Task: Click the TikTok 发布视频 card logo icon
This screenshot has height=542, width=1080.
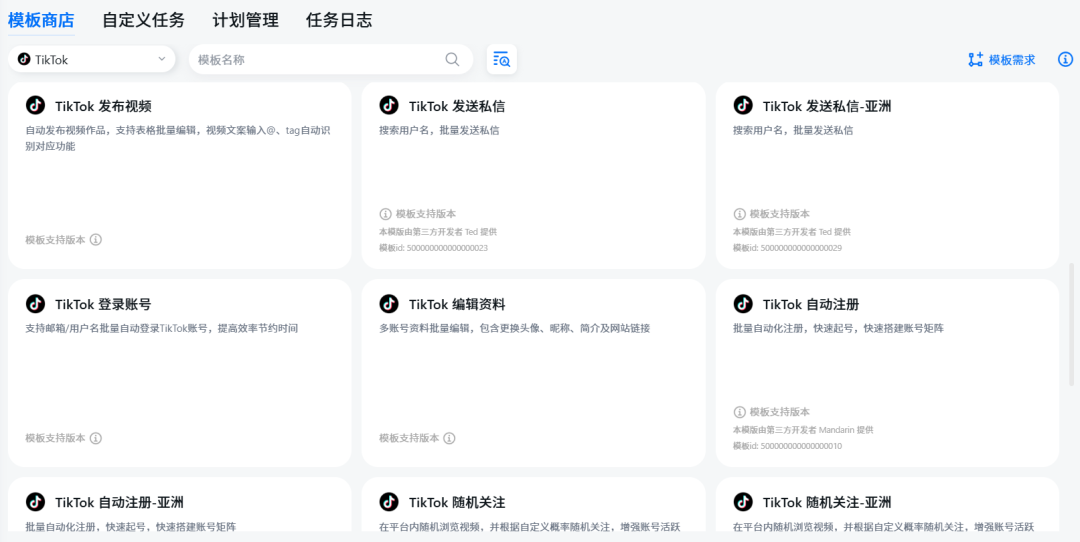Action: point(35,105)
